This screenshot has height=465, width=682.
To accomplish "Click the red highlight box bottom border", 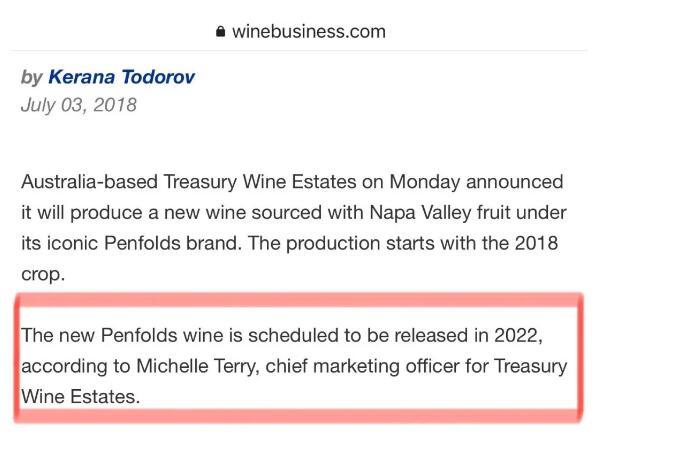I will [298, 416].
